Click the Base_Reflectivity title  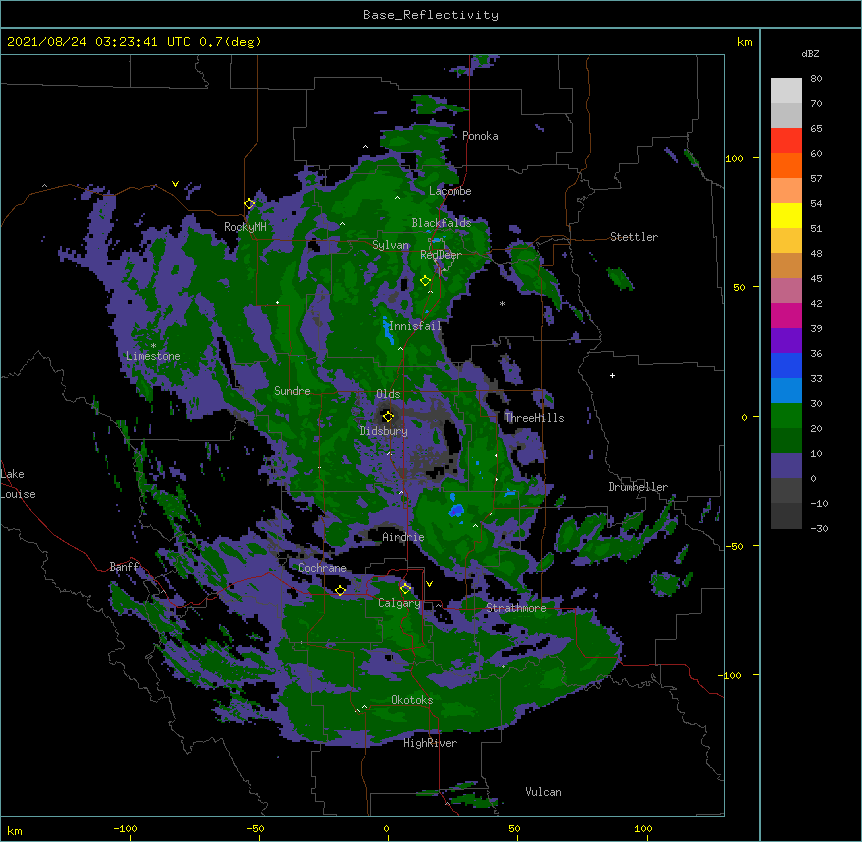431,15
